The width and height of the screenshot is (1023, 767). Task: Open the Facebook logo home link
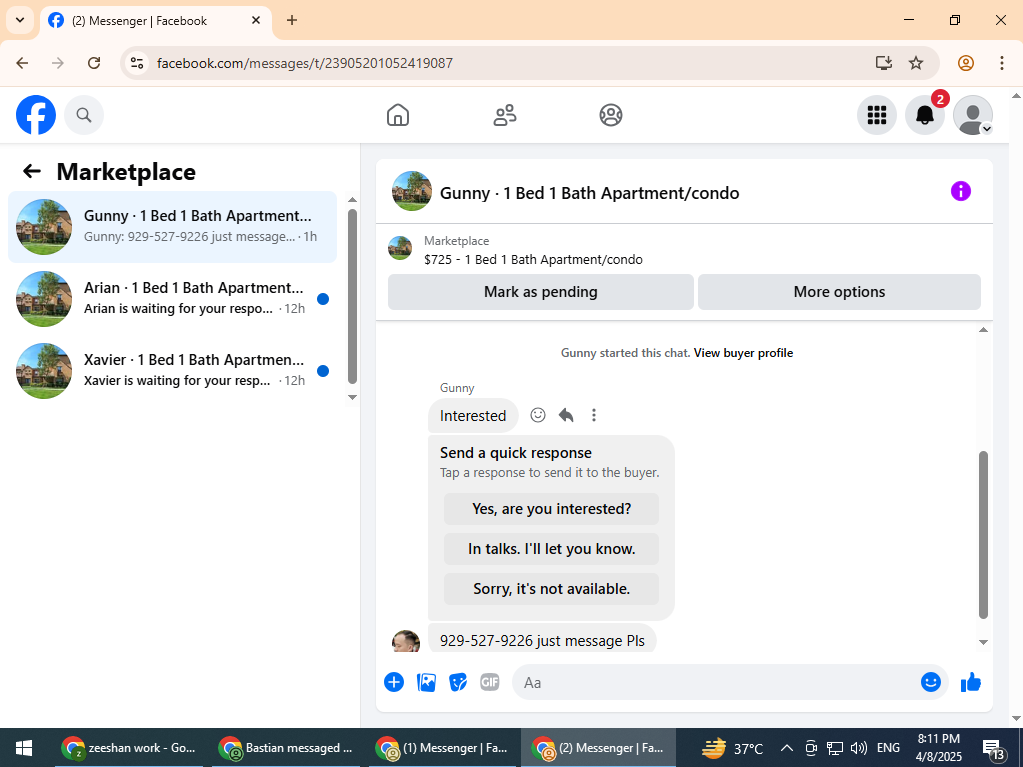coord(36,115)
